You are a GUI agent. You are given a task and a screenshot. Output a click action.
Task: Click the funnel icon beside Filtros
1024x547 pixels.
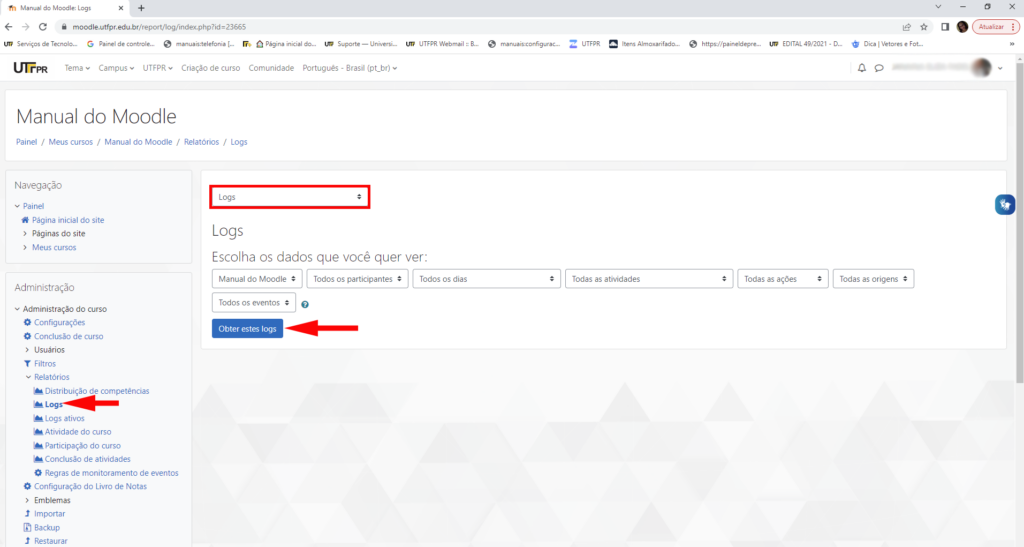[x=27, y=364]
